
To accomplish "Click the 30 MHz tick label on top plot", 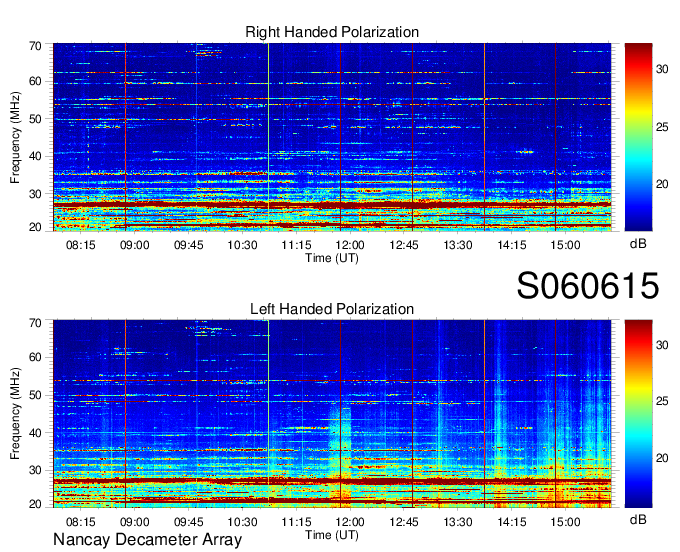I will [35, 194].
